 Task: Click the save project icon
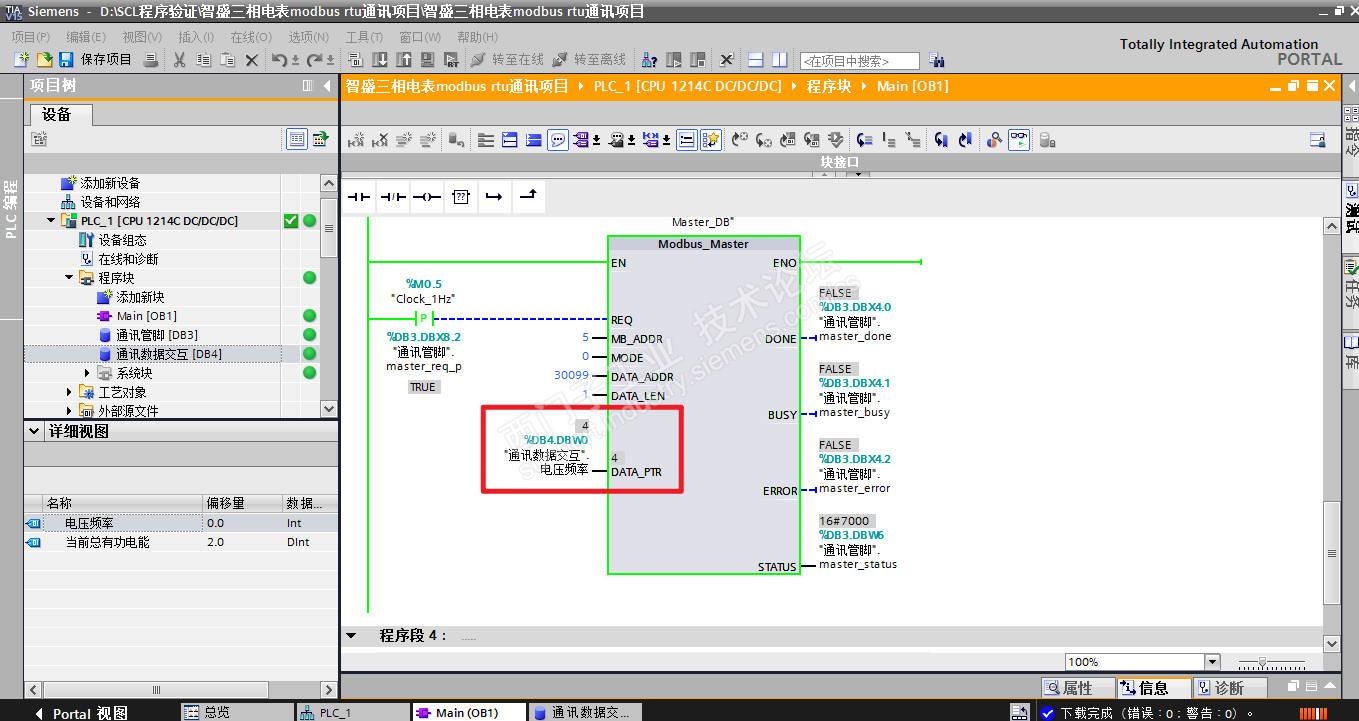(66, 60)
